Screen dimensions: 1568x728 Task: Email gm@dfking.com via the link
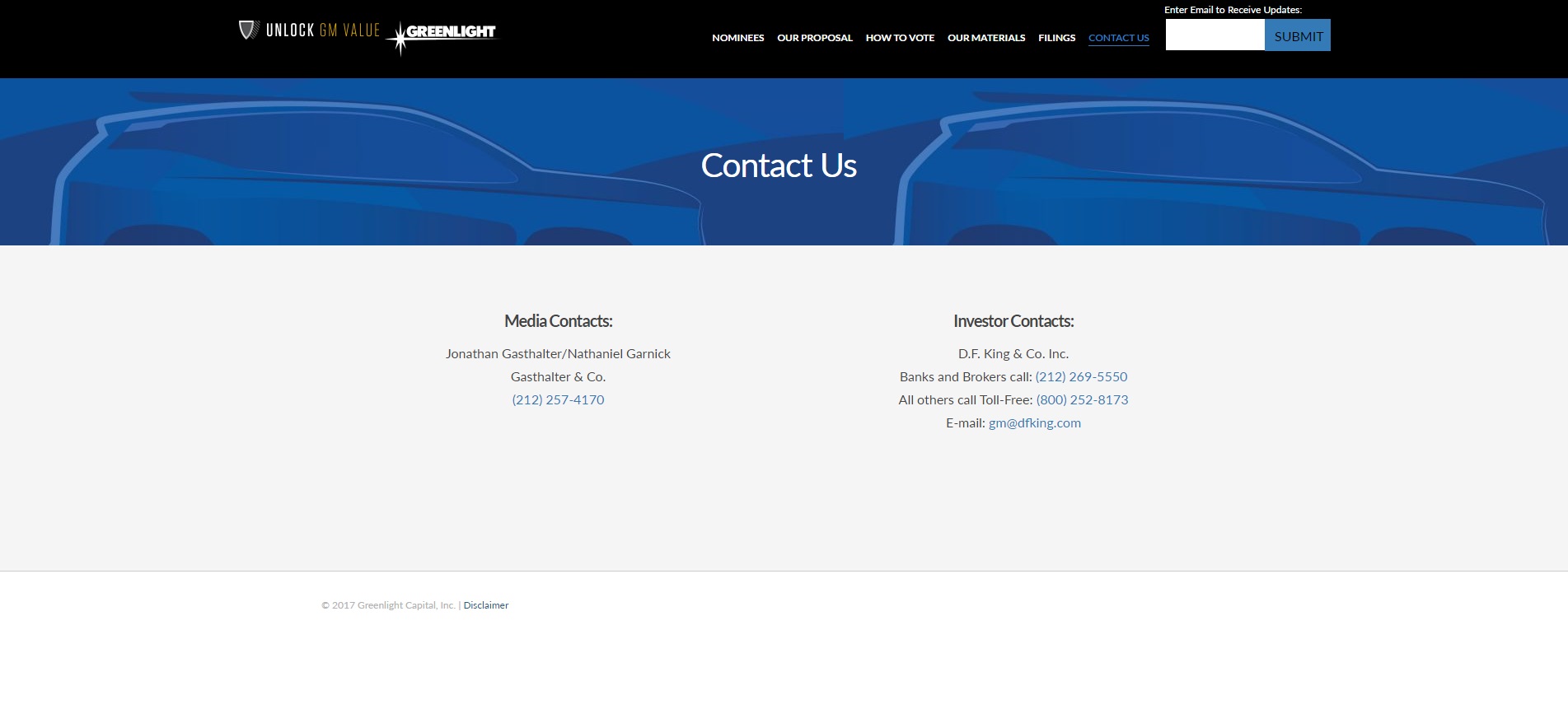pyautogui.click(x=1034, y=423)
